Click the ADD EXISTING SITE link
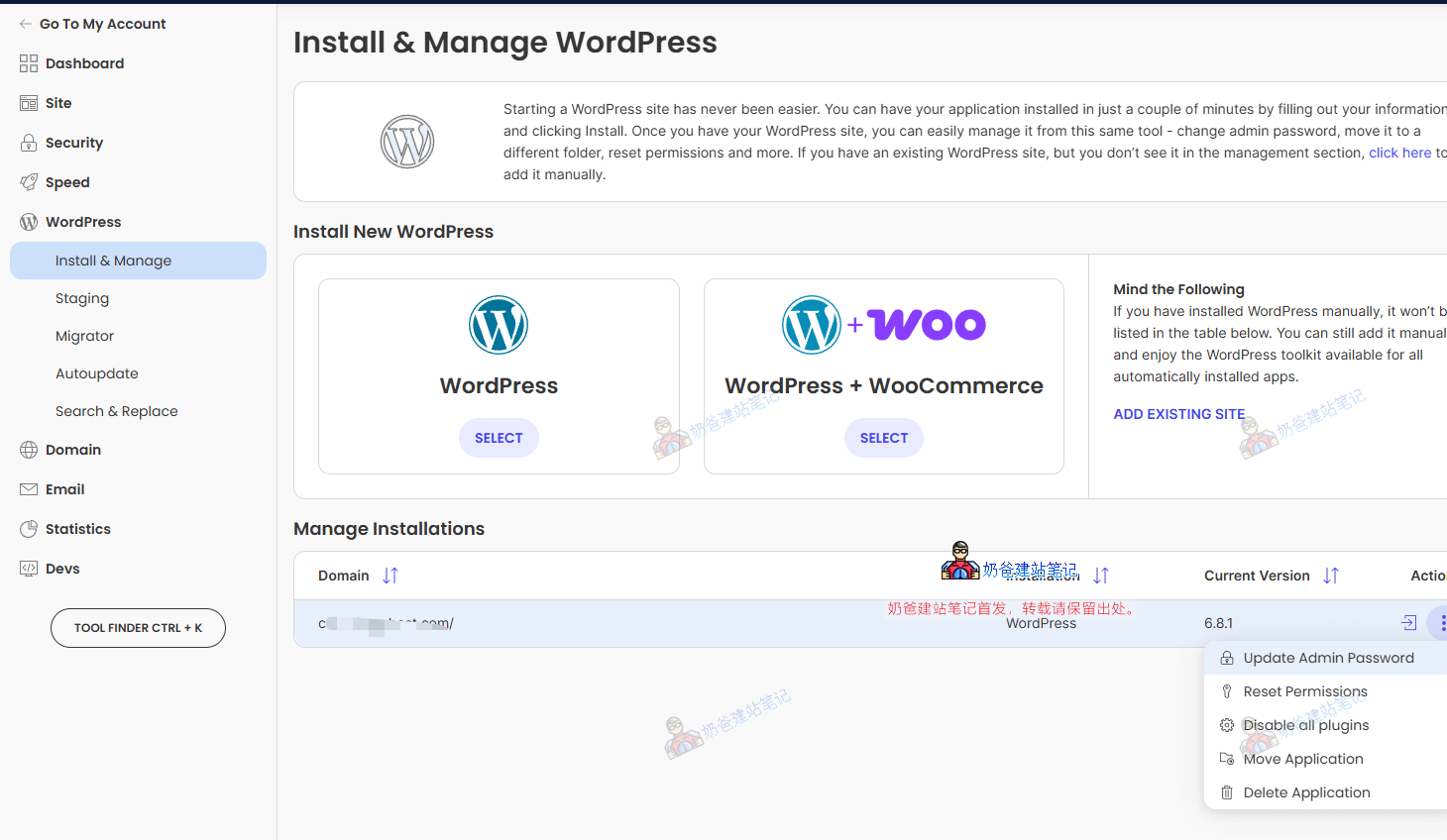 [1179, 413]
